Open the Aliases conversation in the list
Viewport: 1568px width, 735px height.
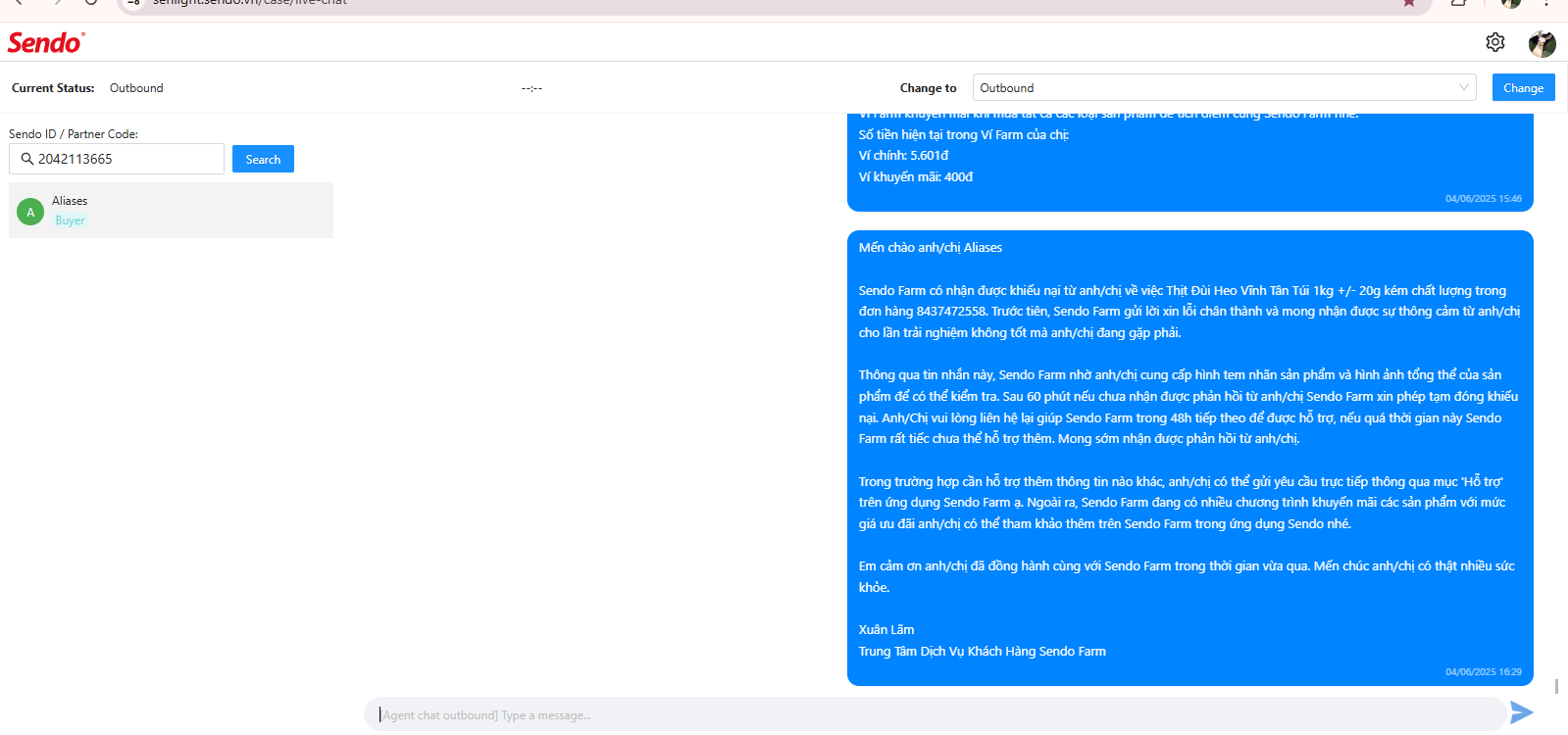point(171,211)
